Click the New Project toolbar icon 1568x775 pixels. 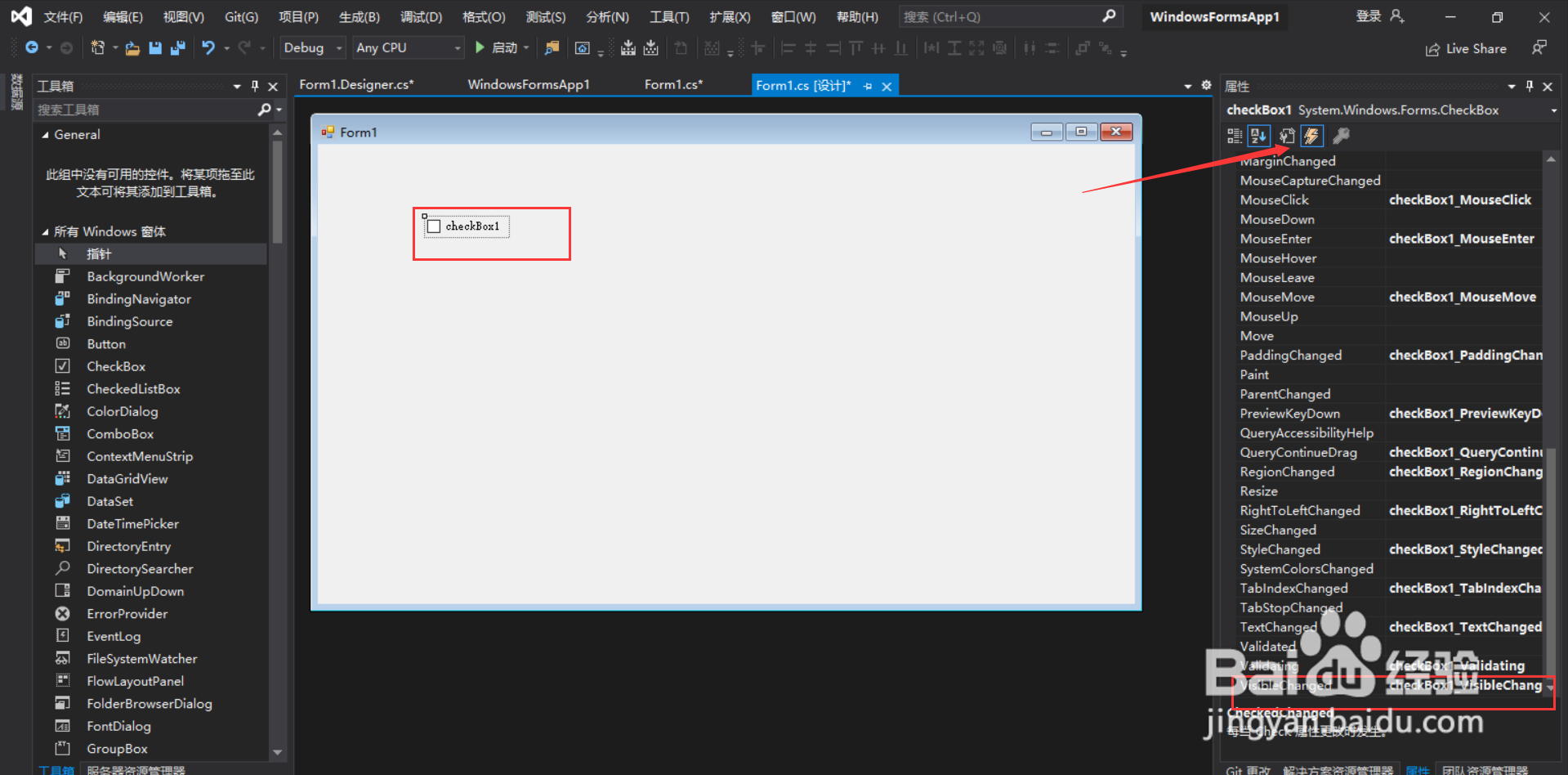(x=98, y=48)
